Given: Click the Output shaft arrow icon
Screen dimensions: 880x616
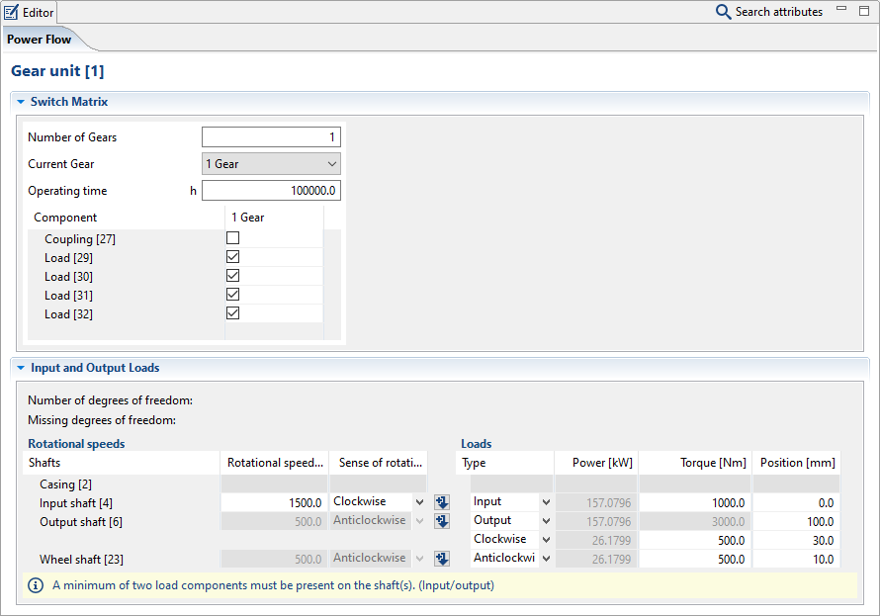Looking at the screenshot, I should 442,521.
